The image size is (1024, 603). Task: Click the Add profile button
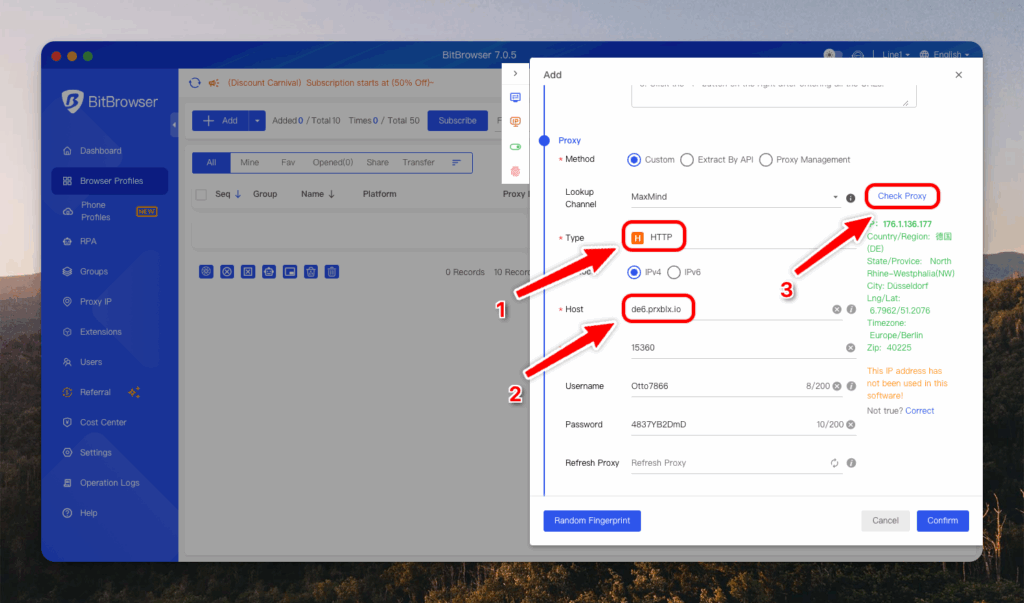coord(220,121)
